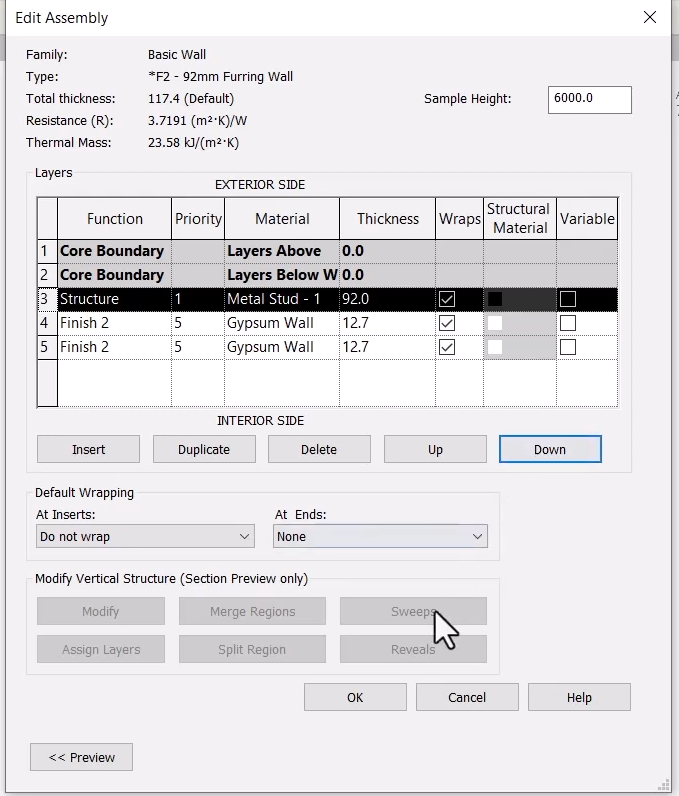Move the layer Up
Image resolution: width=679 pixels, height=796 pixels.
pyautogui.click(x=435, y=449)
